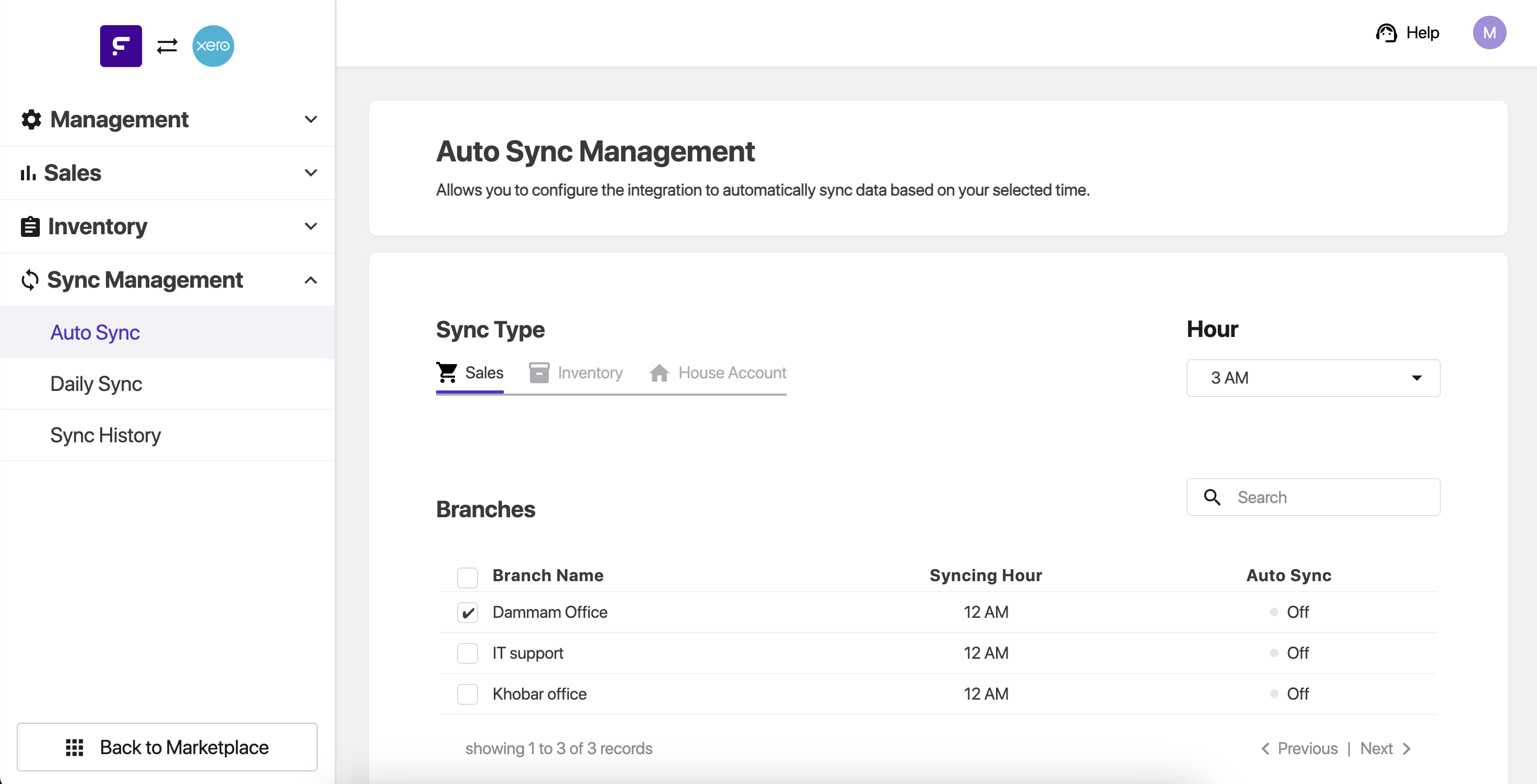Click the Foodics purple logo icon
1537x784 pixels.
click(x=121, y=46)
